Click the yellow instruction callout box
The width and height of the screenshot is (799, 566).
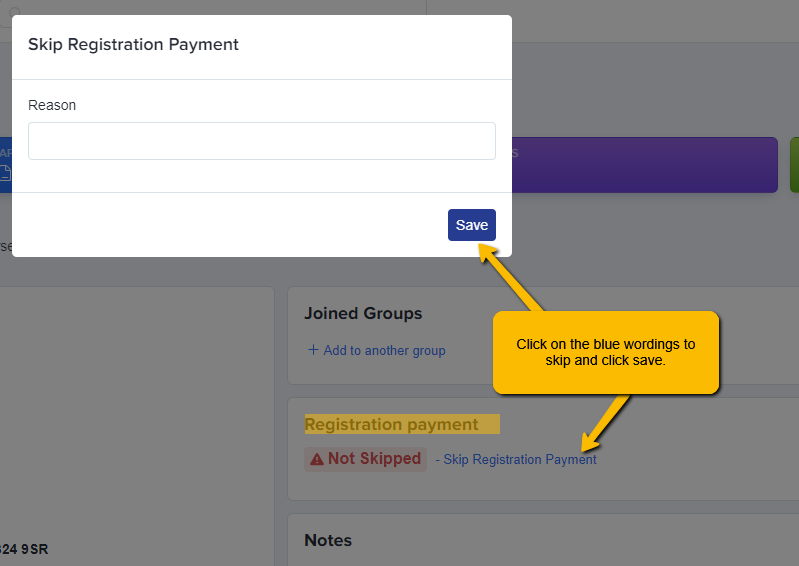(606, 352)
